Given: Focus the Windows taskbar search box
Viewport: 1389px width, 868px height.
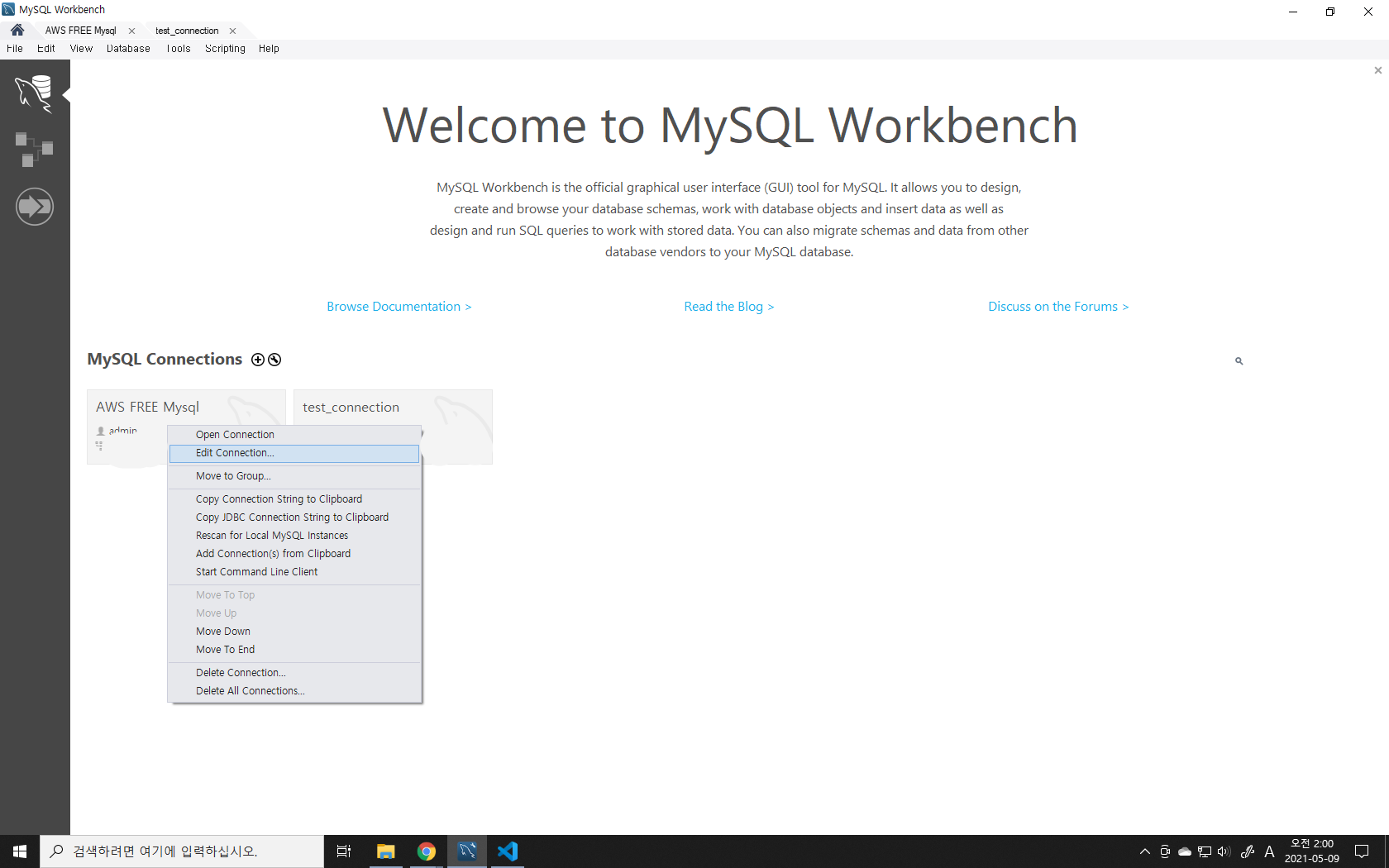Looking at the screenshot, I should [x=182, y=851].
